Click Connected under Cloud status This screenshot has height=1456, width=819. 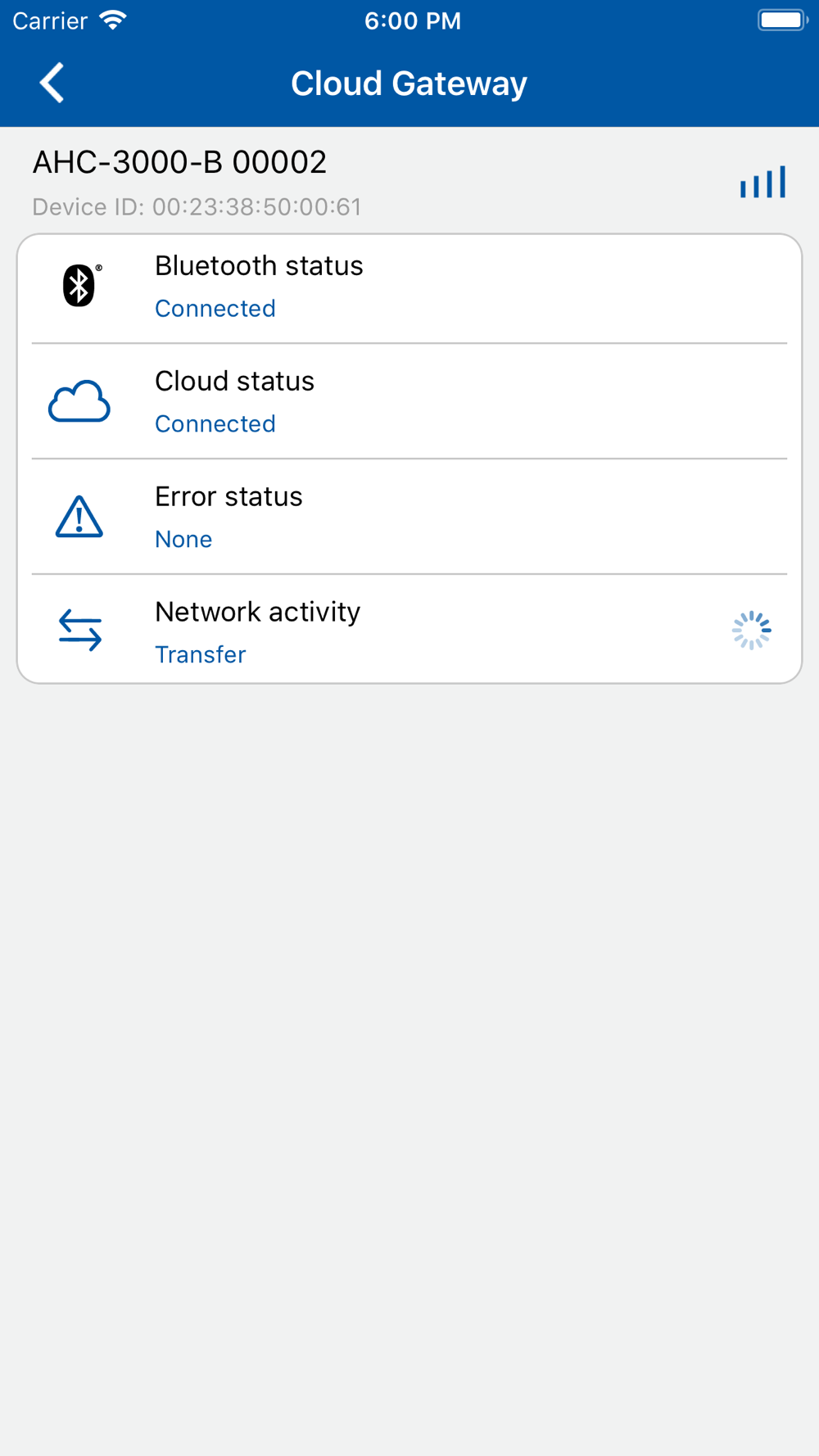(x=215, y=424)
